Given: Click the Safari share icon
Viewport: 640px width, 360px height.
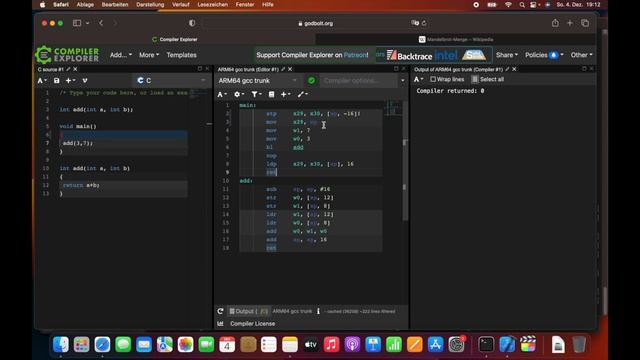Looking at the screenshot, I should click(x=555, y=23).
